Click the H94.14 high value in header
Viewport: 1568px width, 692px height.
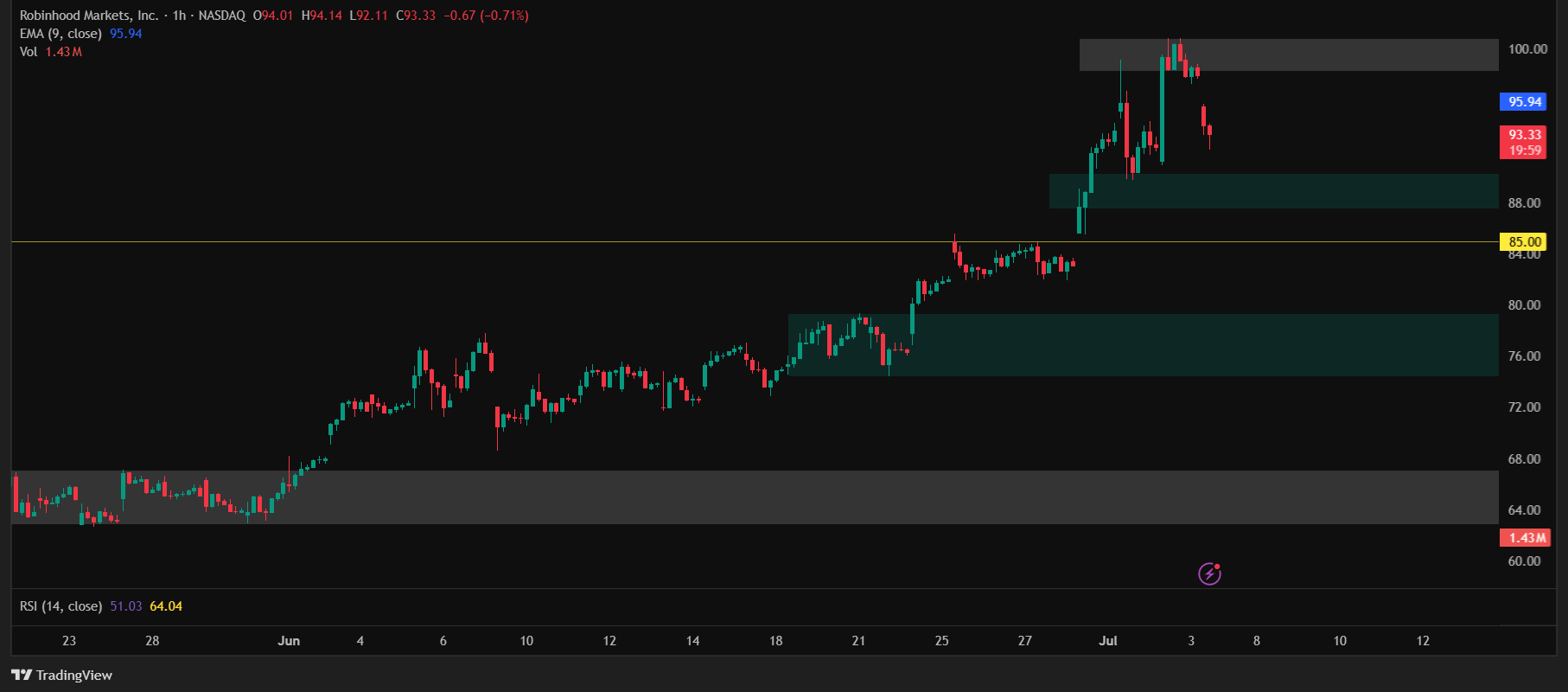point(322,16)
